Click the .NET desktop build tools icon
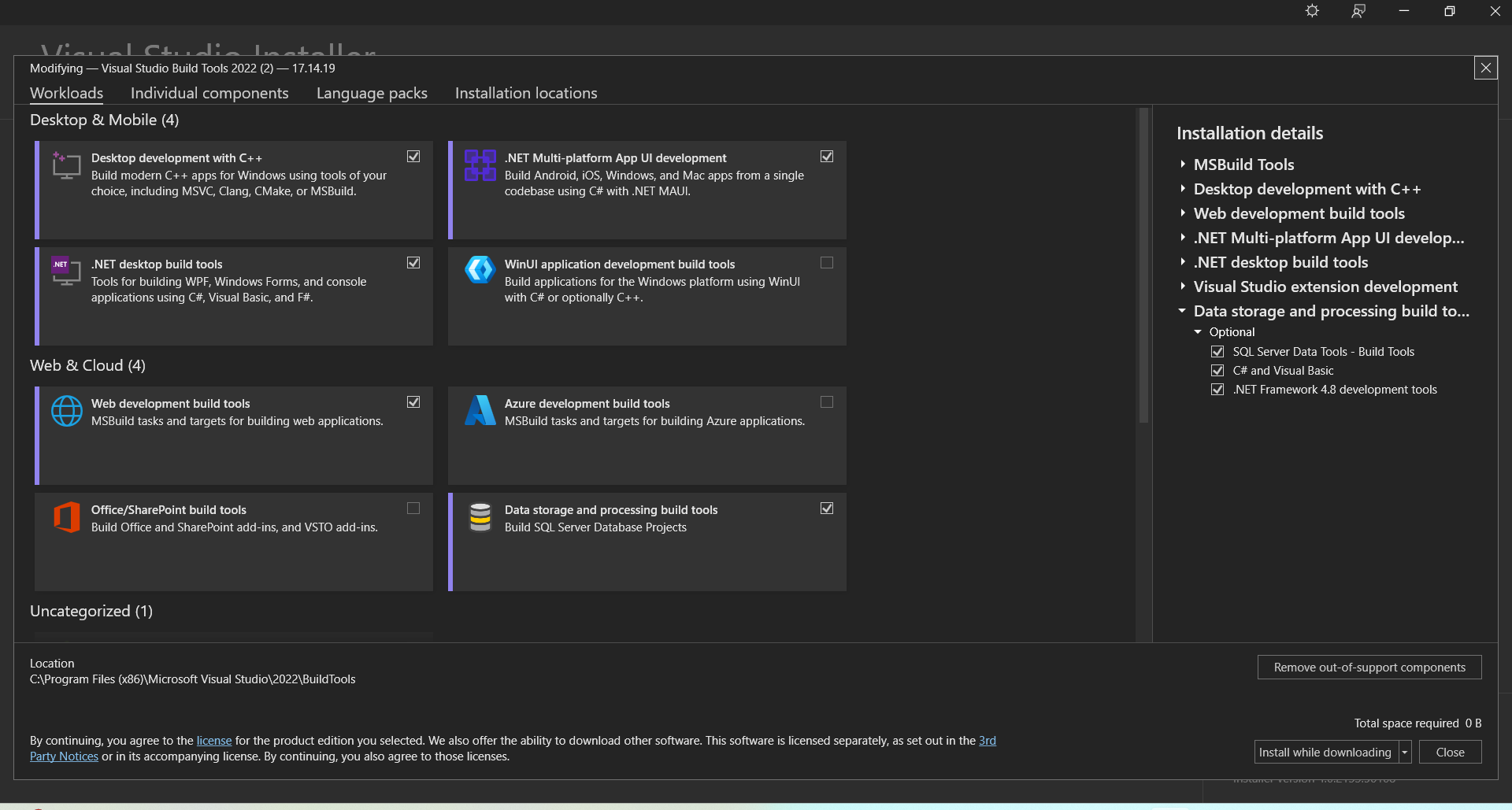 [67, 271]
